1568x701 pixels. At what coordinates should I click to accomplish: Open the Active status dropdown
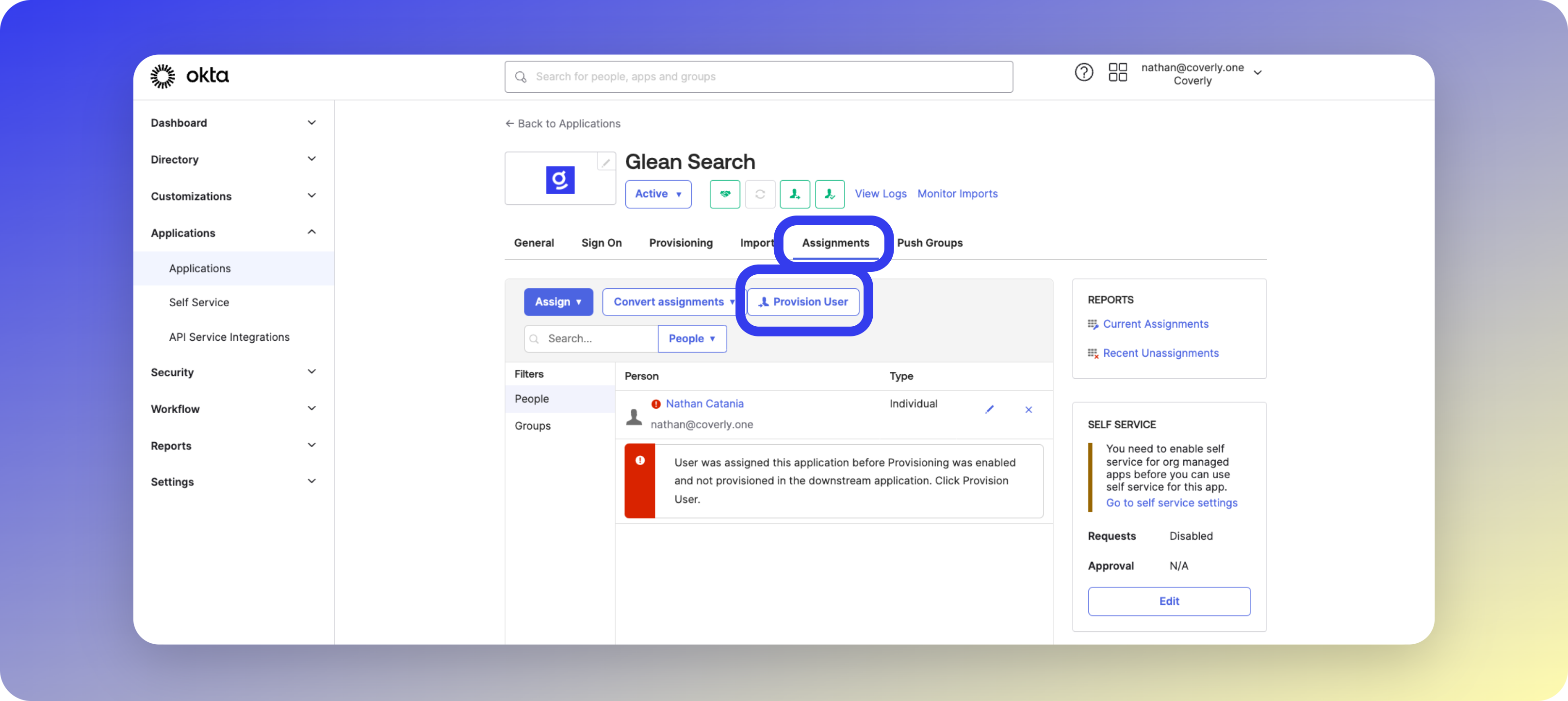pos(657,194)
